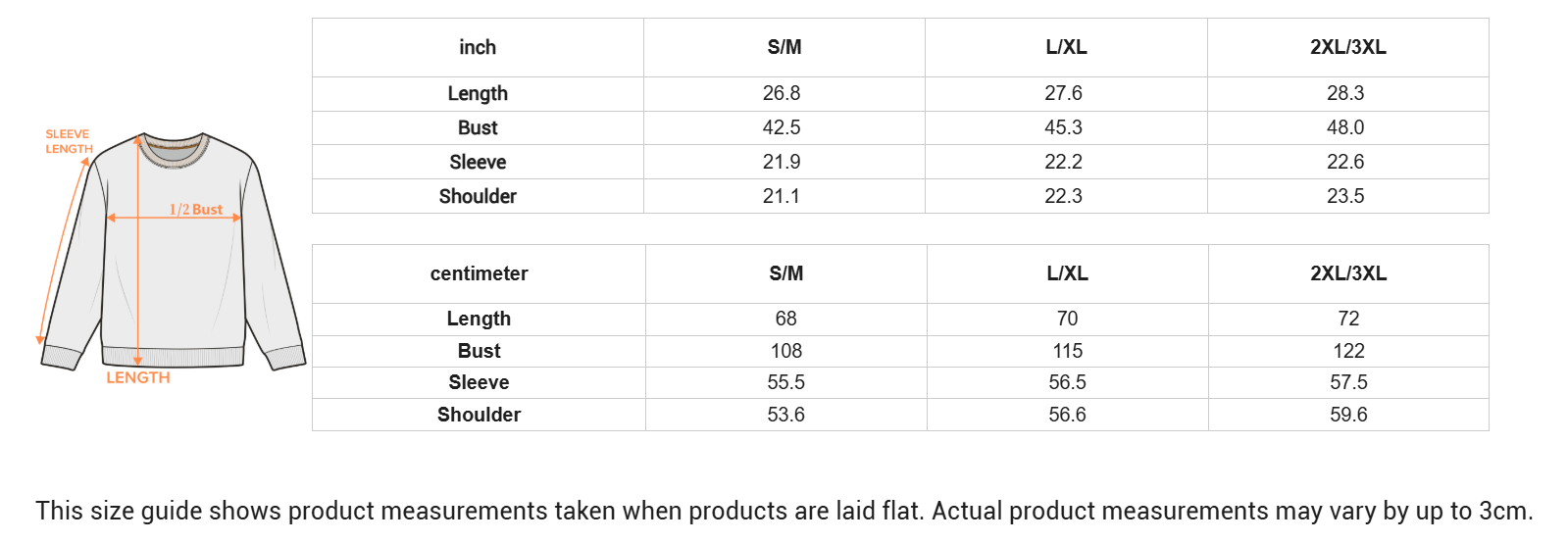The width and height of the screenshot is (1568, 543).
Task: Click the orange SLEEVE LENGTH label
Action: pos(68,142)
